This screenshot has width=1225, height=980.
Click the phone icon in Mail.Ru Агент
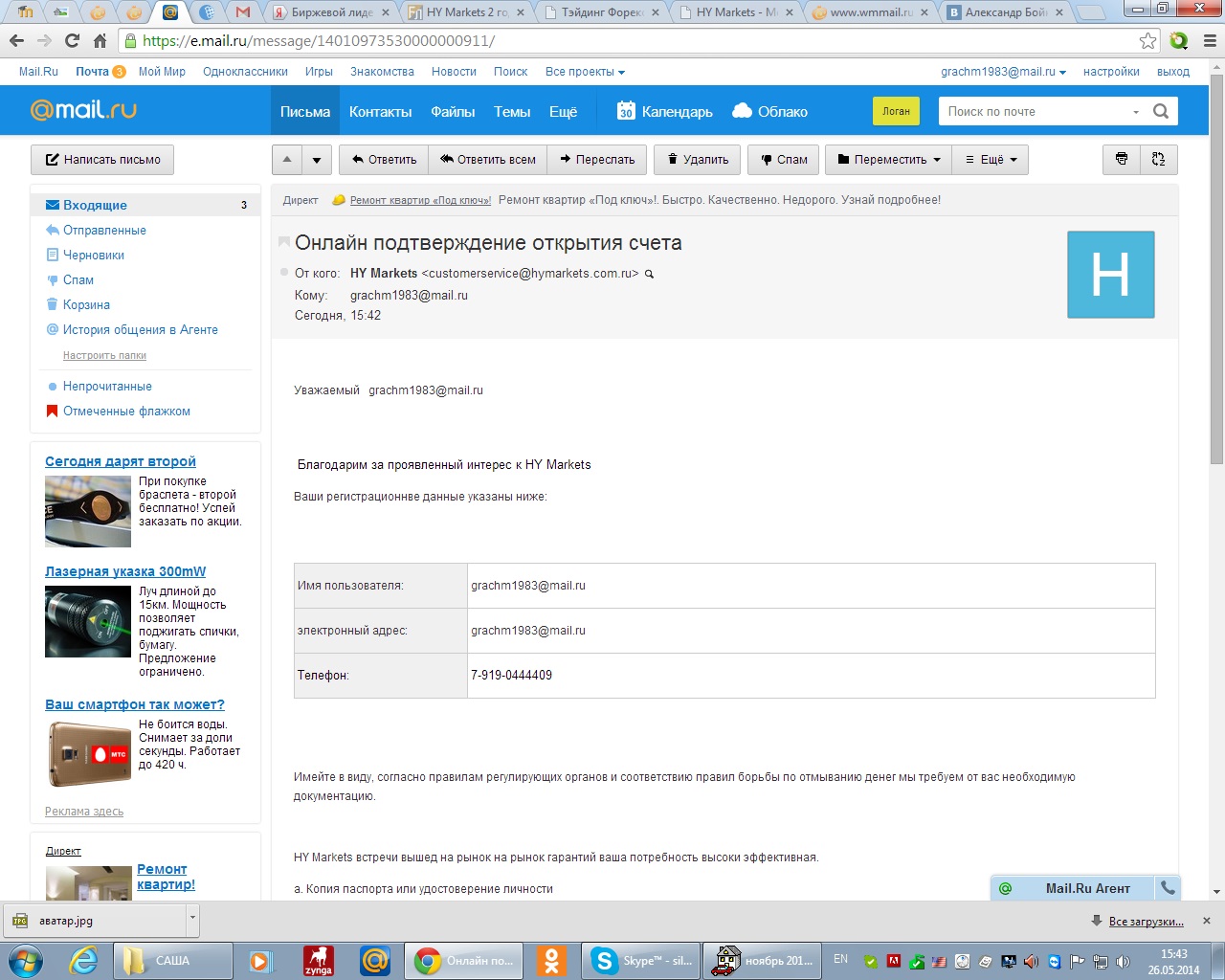point(1168,888)
